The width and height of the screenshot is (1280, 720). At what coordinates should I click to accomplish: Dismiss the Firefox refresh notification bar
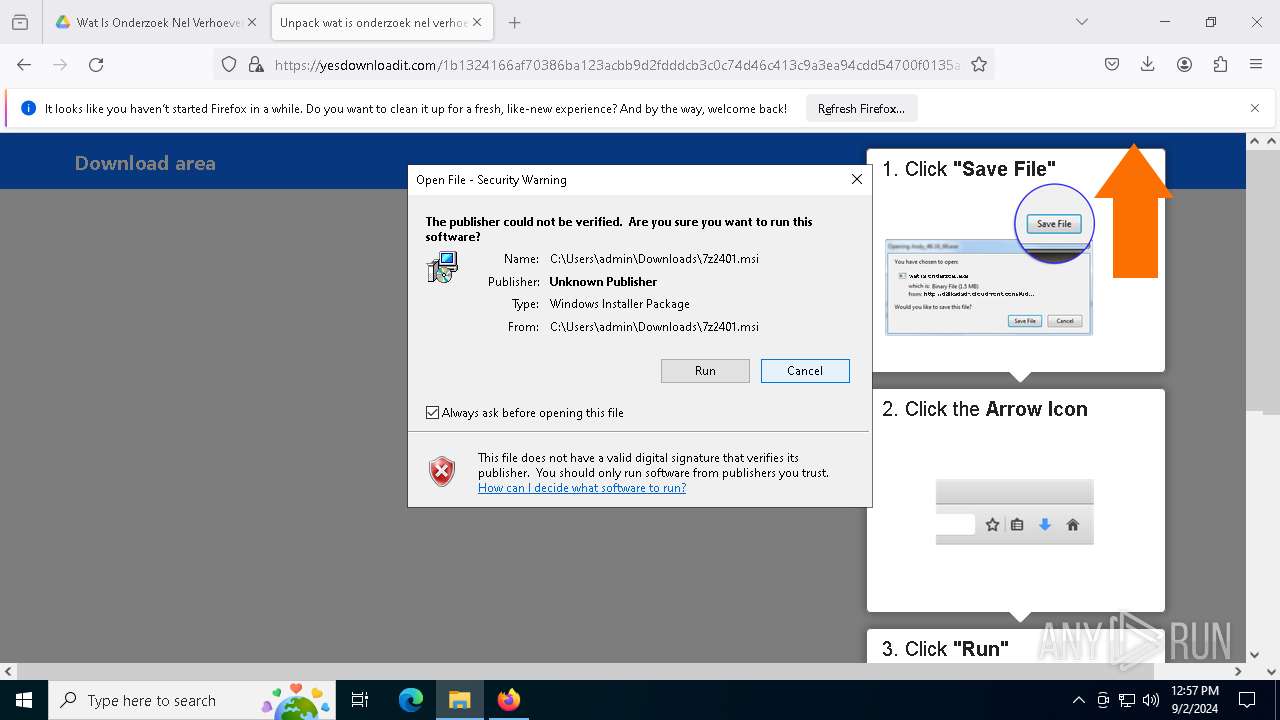1255,108
